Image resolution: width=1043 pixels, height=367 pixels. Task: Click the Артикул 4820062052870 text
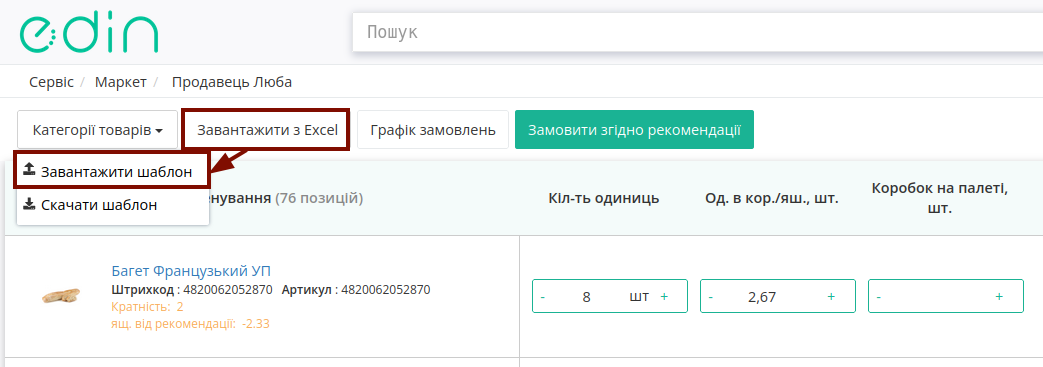356,290
